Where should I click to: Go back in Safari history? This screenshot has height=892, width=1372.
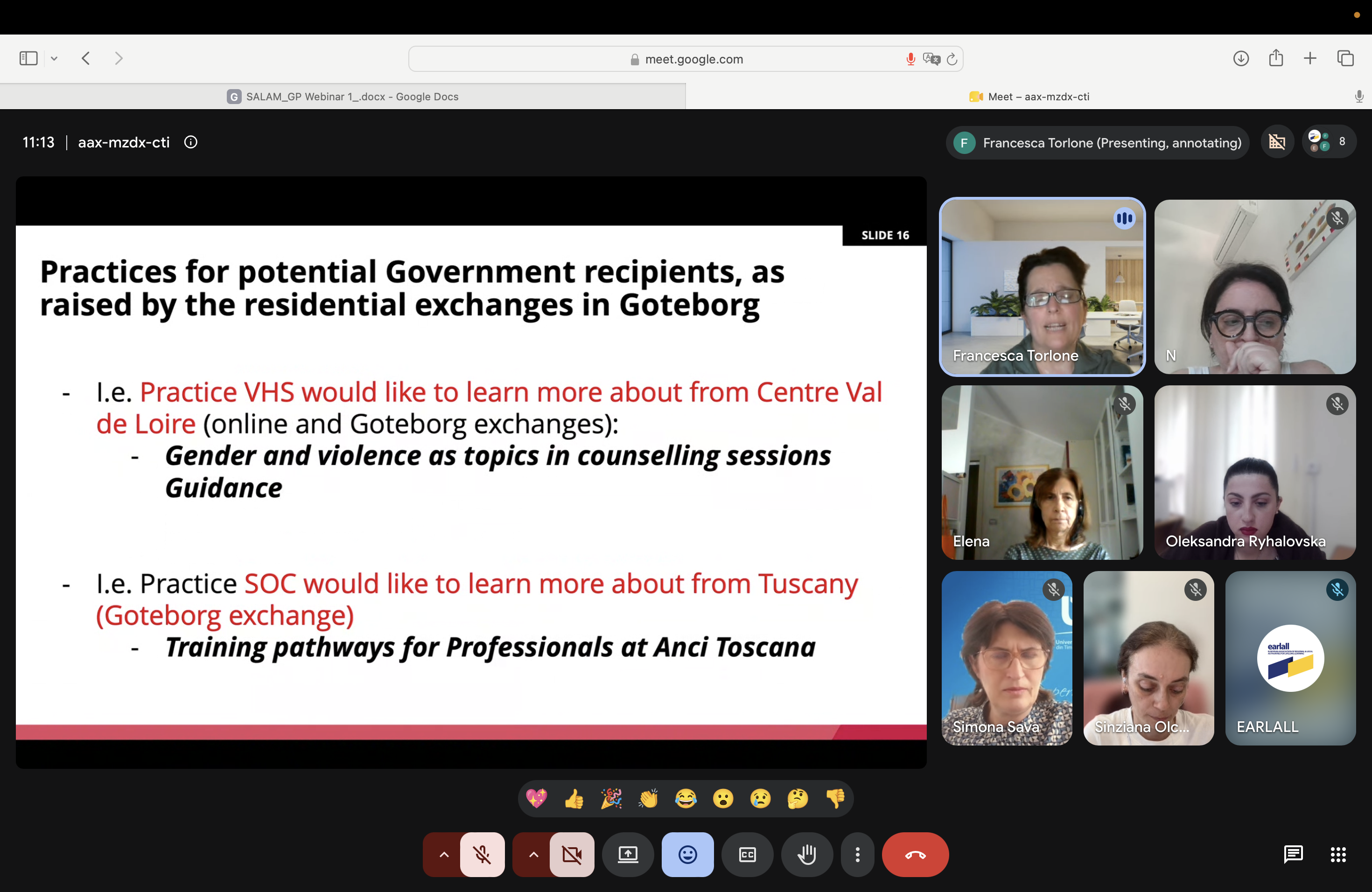tap(86, 58)
